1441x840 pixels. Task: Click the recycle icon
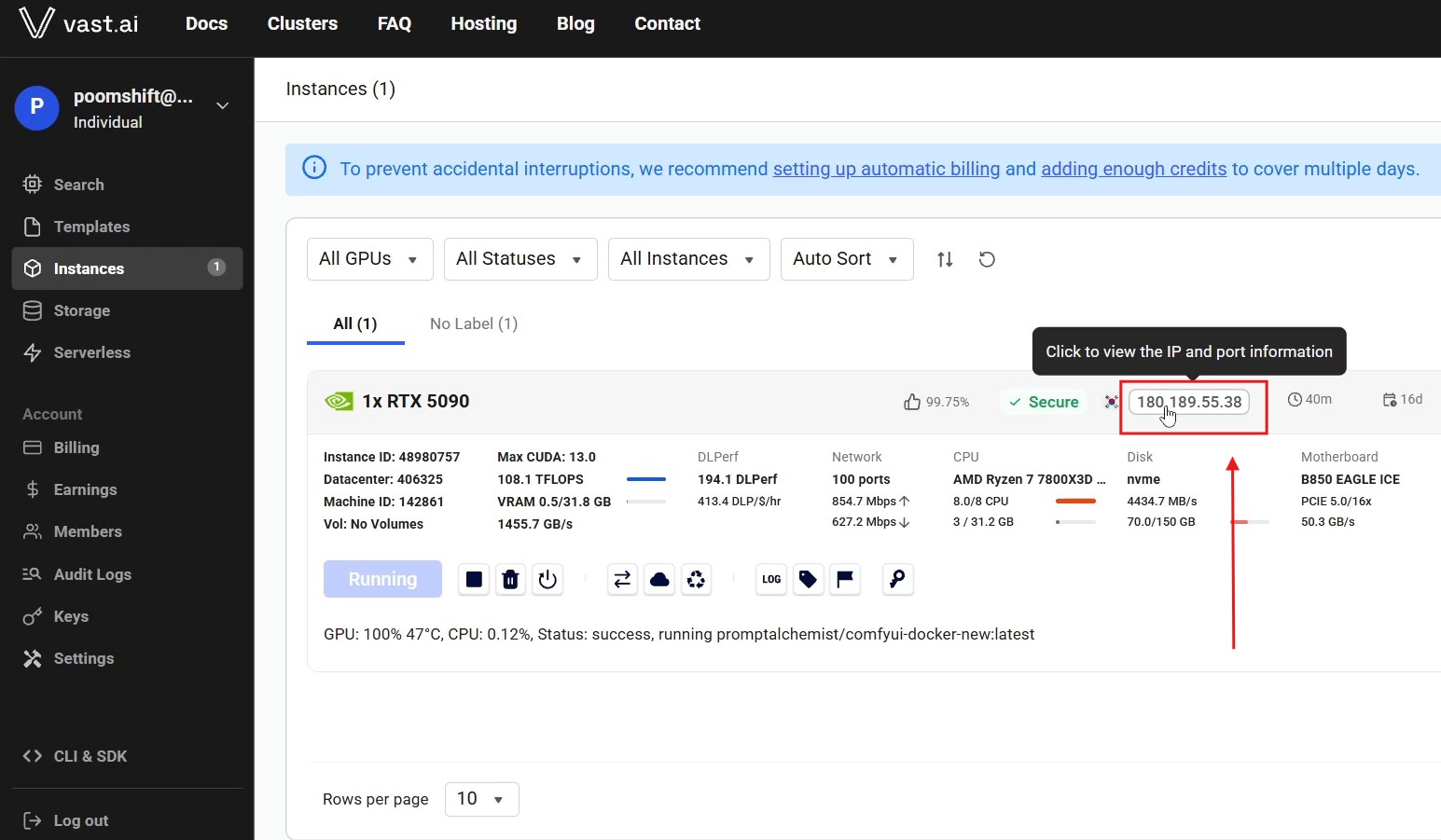tap(696, 580)
